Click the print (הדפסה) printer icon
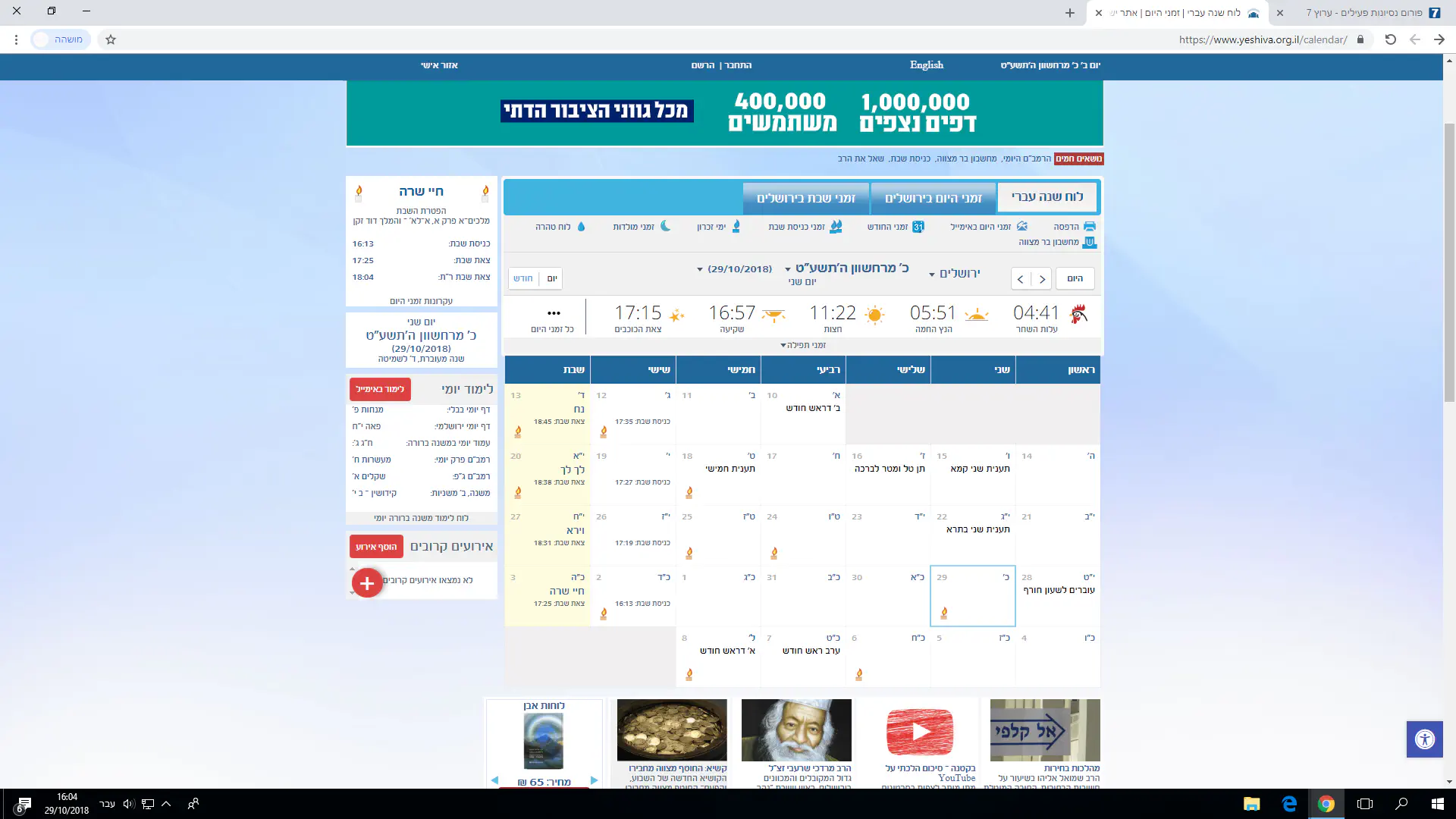This screenshot has height=819, width=1456. point(1089,227)
